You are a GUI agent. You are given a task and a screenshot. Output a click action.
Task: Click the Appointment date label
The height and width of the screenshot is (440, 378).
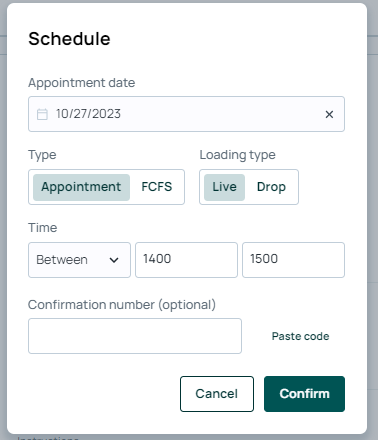click(82, 83)
